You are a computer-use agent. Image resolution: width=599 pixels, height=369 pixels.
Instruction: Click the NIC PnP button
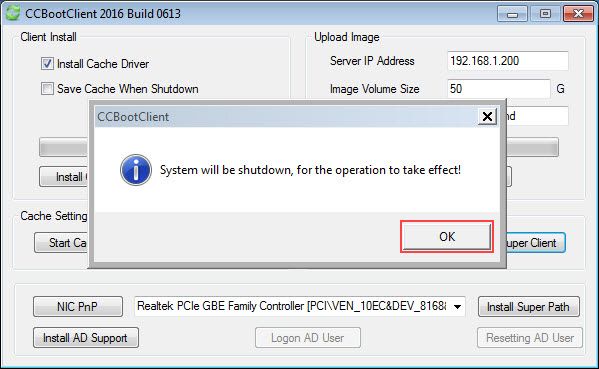point(78,306)
